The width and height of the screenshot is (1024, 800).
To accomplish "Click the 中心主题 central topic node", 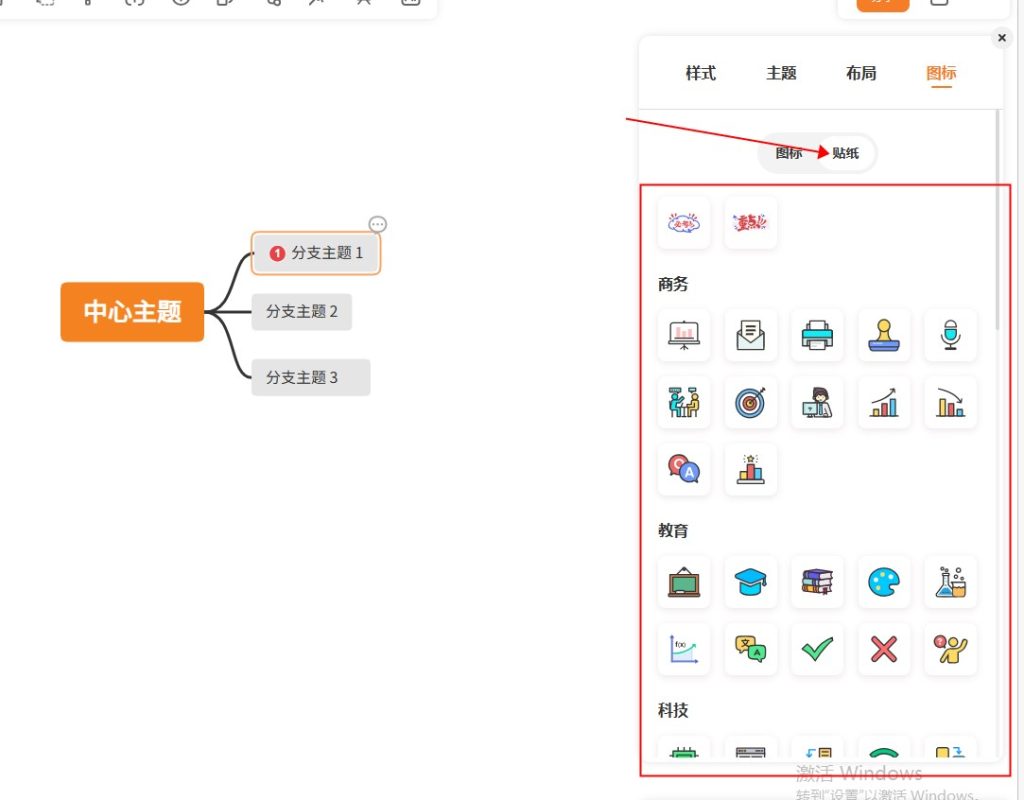I will [x=132, y=312].
